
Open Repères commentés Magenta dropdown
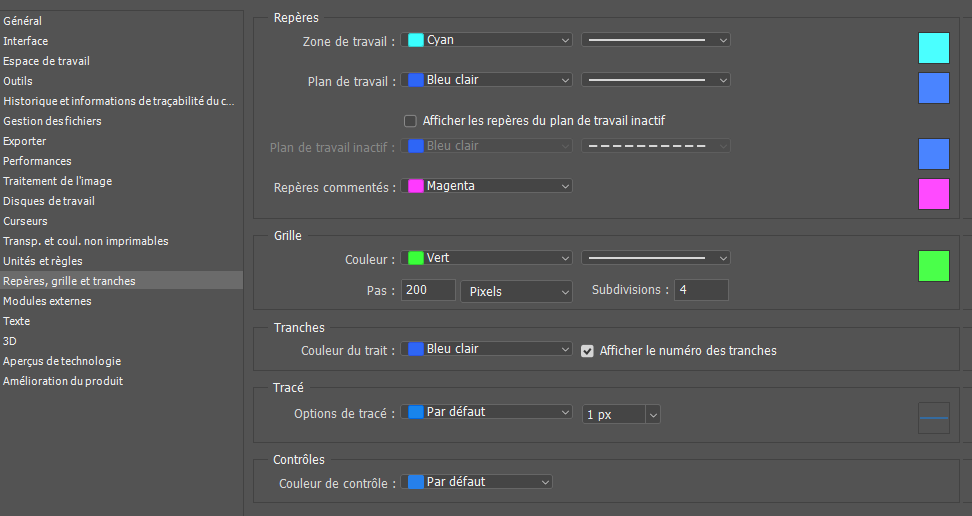487,186
